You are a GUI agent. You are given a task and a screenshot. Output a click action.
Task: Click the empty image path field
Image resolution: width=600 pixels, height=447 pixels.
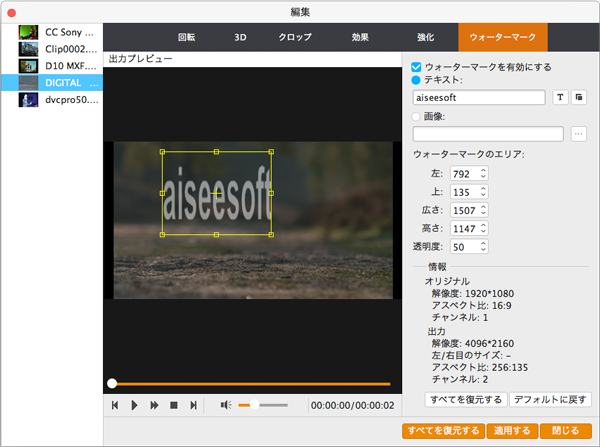488,134
